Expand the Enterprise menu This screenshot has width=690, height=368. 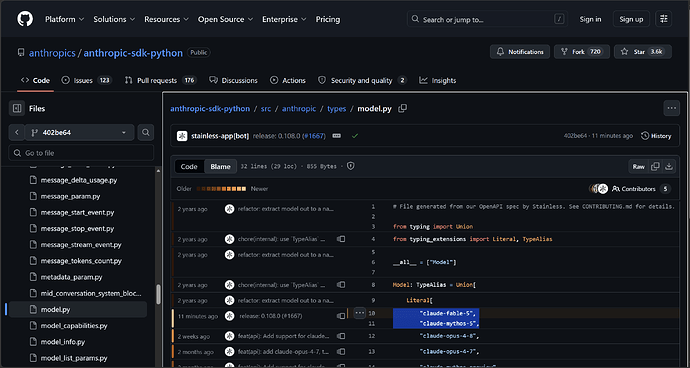pos(284,19)
